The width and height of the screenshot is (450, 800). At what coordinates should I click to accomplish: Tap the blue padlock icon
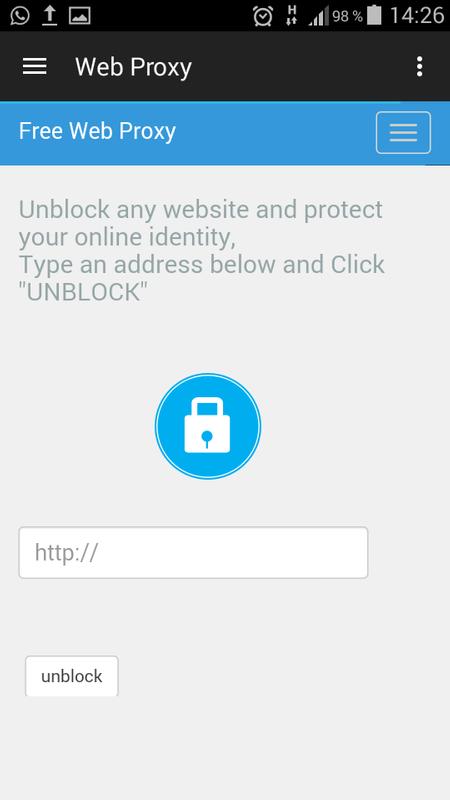coord(208,426)
